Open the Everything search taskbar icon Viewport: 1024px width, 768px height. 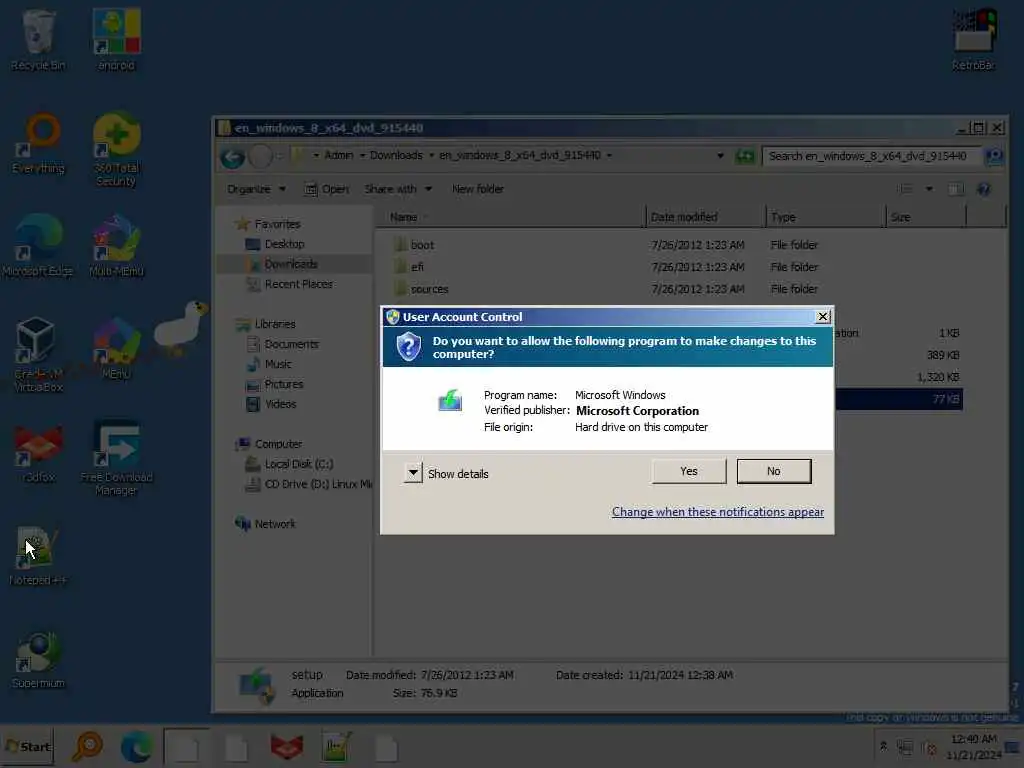click(87, 746)
